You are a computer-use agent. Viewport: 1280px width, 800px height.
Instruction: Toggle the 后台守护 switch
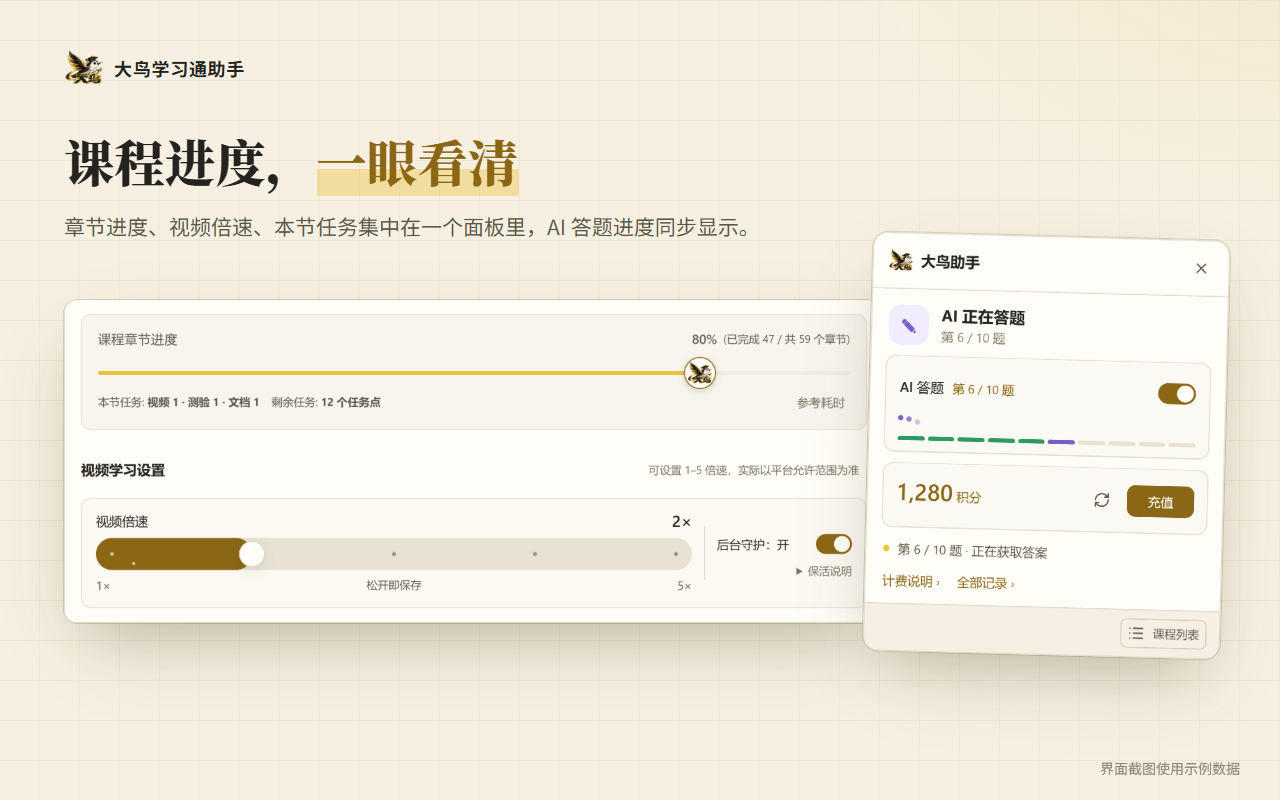pos(834,544)
